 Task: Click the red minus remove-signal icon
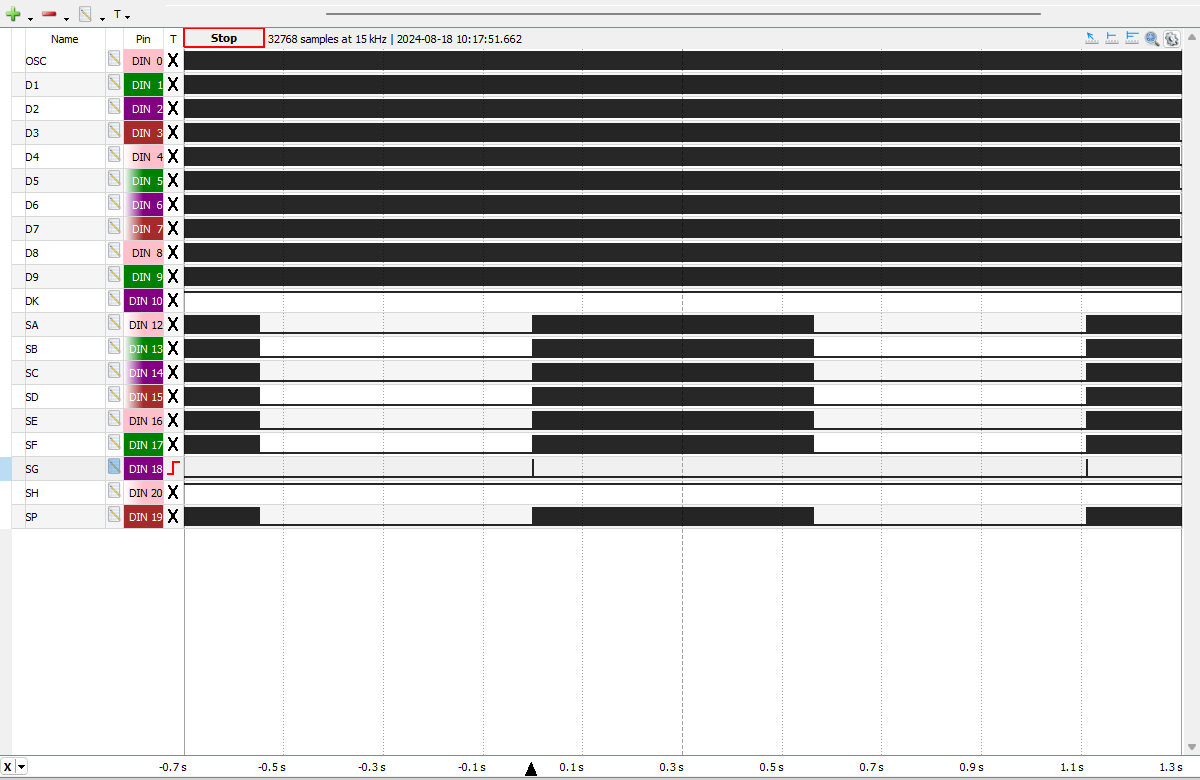49,15
